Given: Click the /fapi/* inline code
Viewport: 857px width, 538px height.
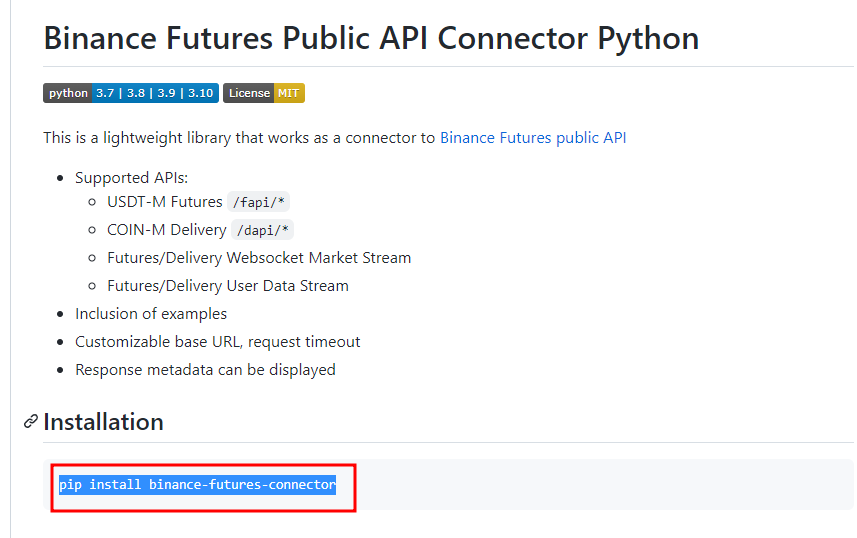Looking at the screenshot, I should (x=258, y=202).
